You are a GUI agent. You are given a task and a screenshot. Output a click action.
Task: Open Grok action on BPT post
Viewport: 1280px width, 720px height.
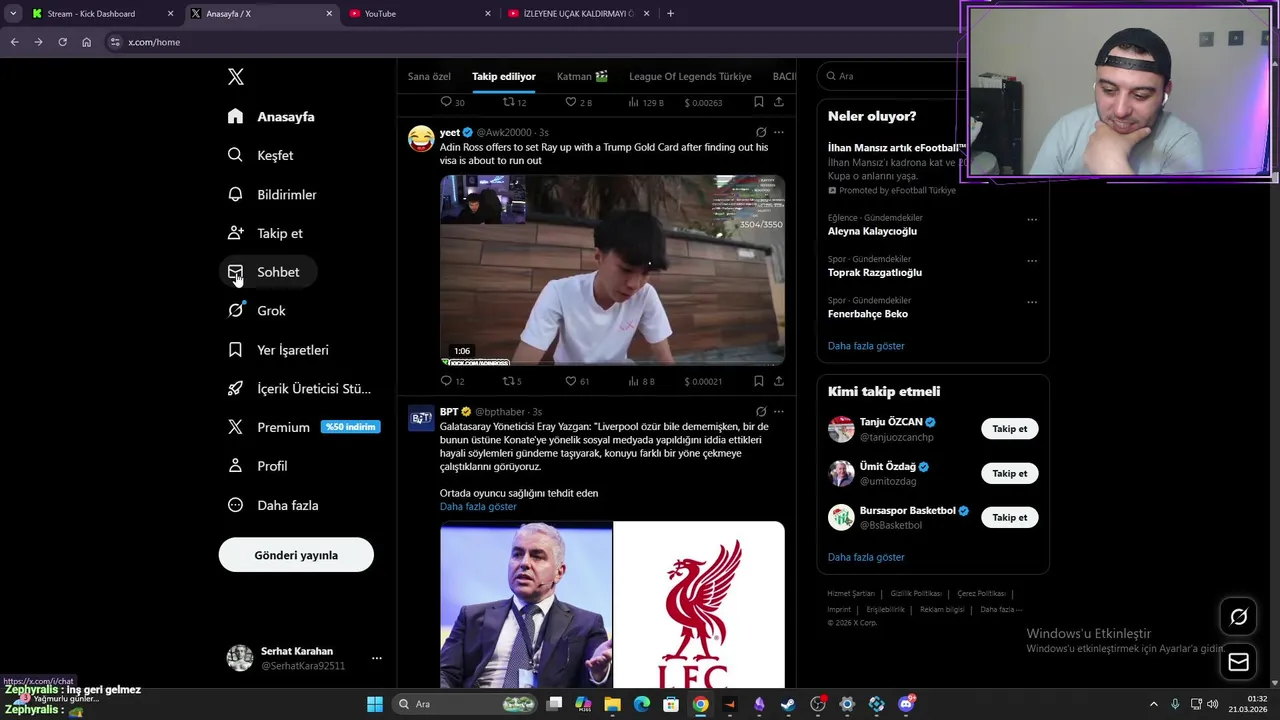[761, 412]
